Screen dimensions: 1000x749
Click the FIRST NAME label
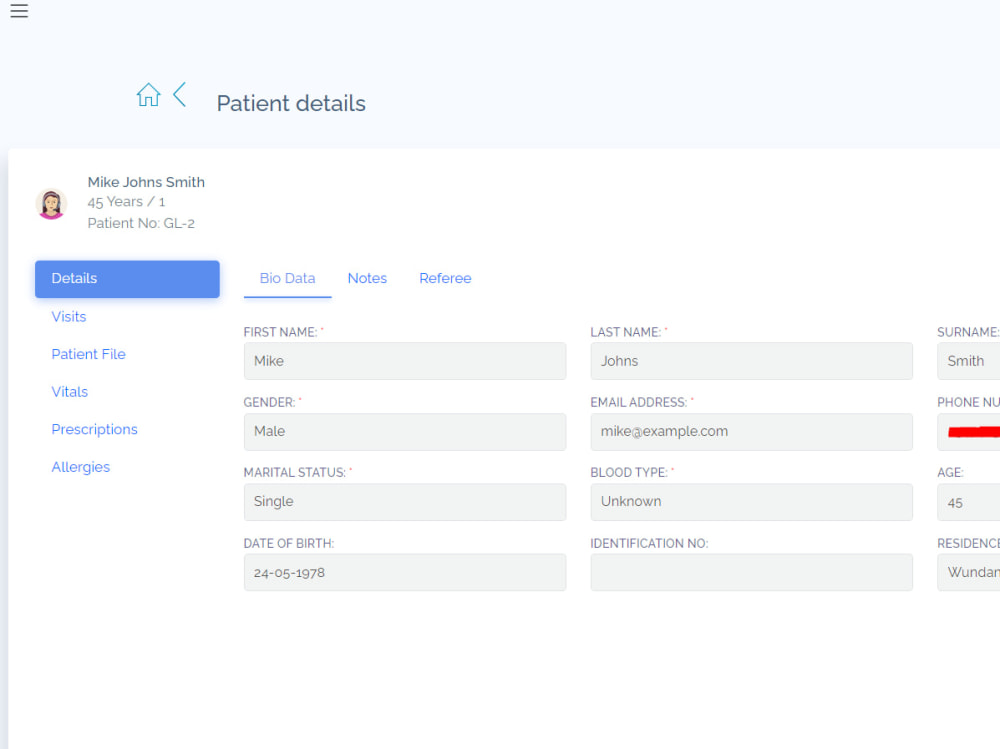pyautogui.click(x=281, y=332)
